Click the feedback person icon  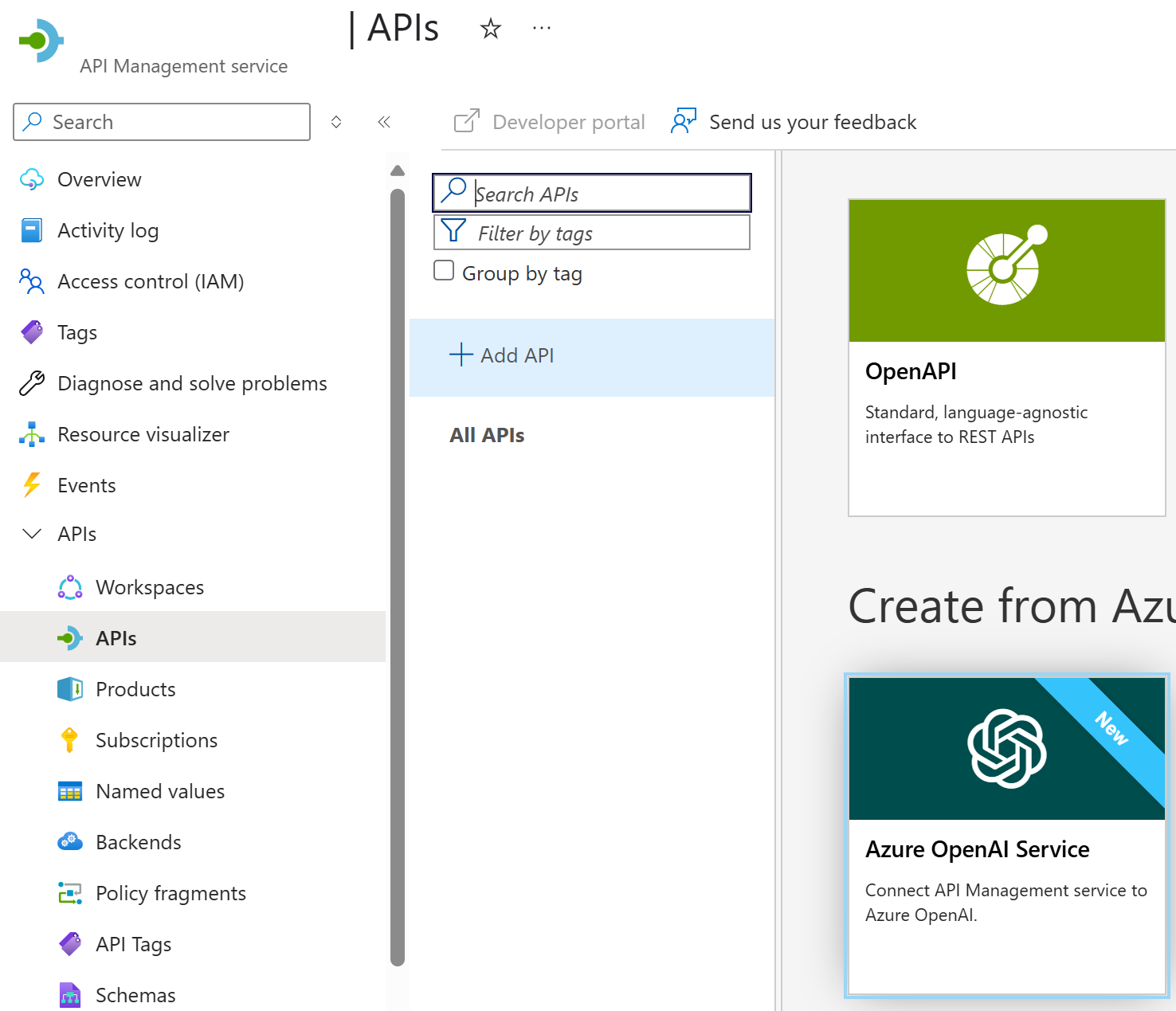point(684,121)
